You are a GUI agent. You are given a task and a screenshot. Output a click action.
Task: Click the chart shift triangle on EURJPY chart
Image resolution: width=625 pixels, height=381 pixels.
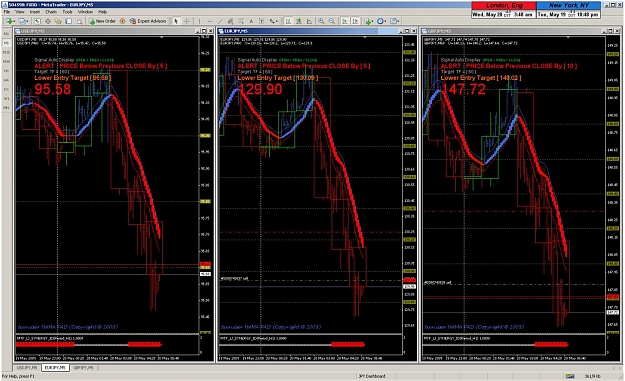pyautogui.click(x=365, y=37)
